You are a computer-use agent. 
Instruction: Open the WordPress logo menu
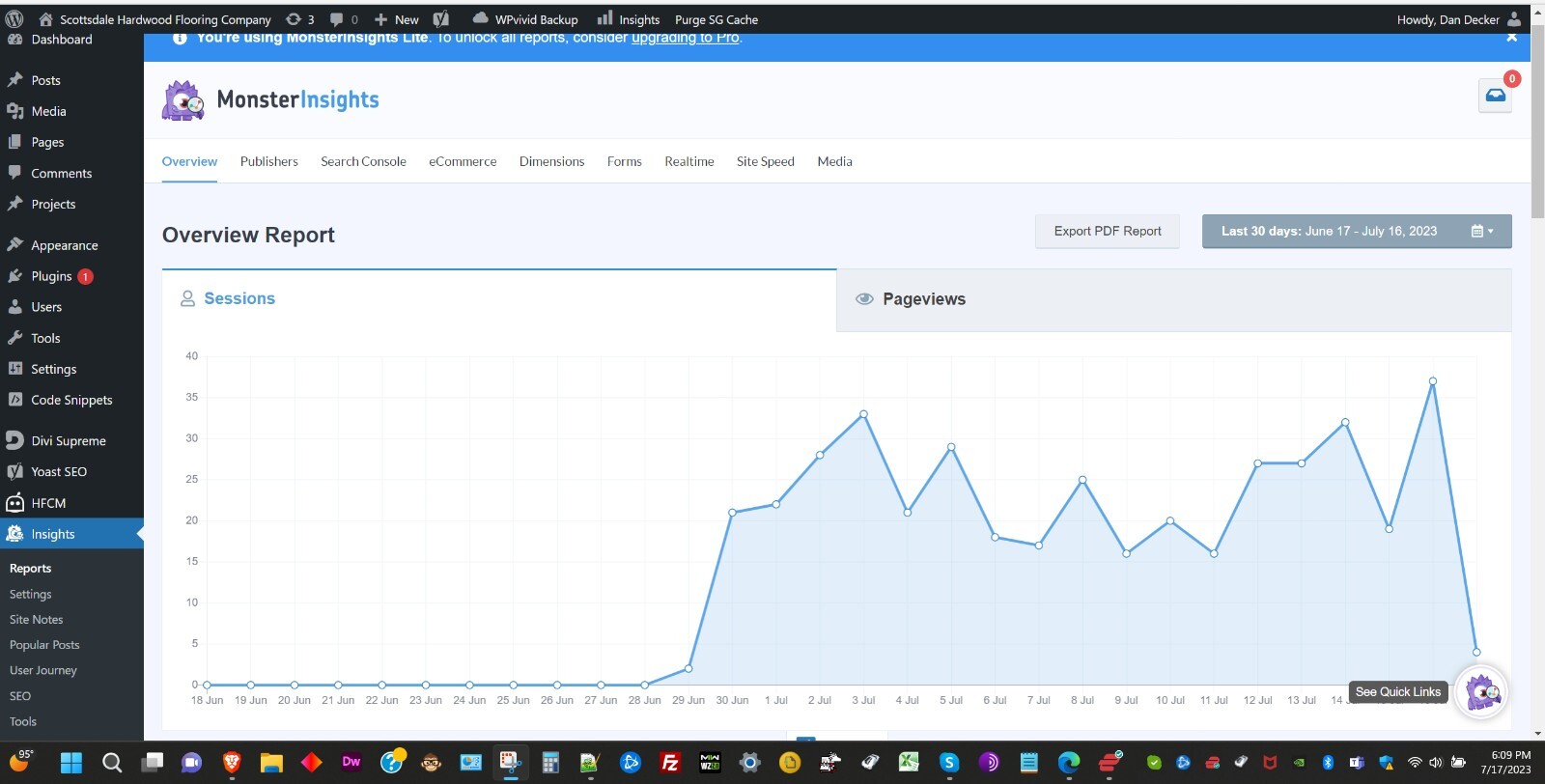[x=14, y=18]
